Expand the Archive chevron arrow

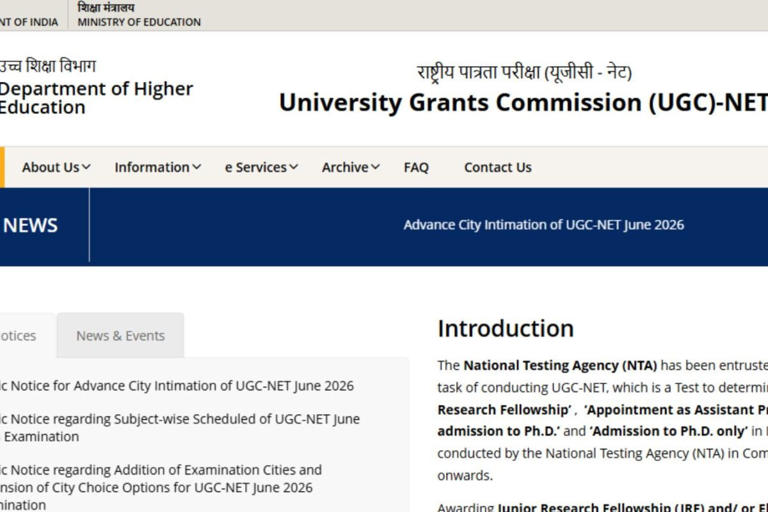(375, 168)
